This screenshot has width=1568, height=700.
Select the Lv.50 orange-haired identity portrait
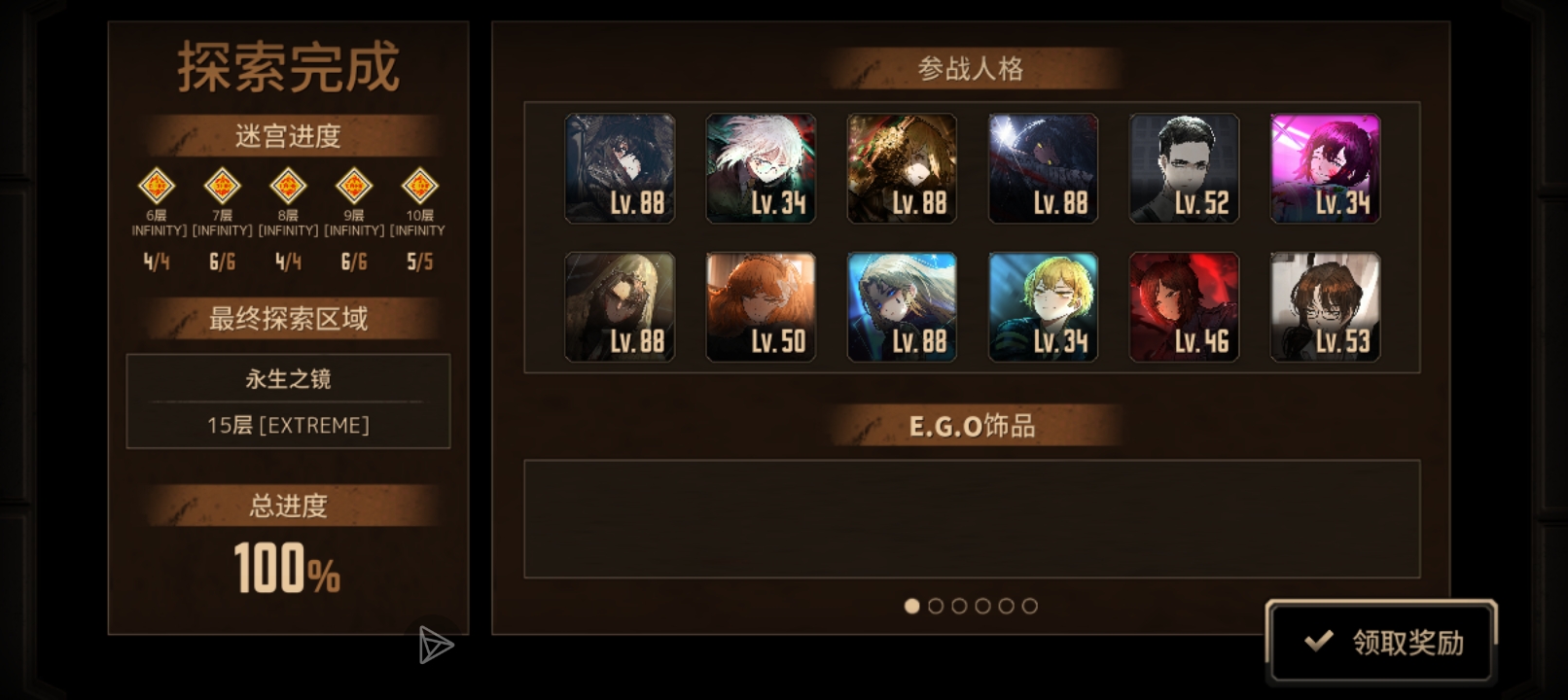761,307
